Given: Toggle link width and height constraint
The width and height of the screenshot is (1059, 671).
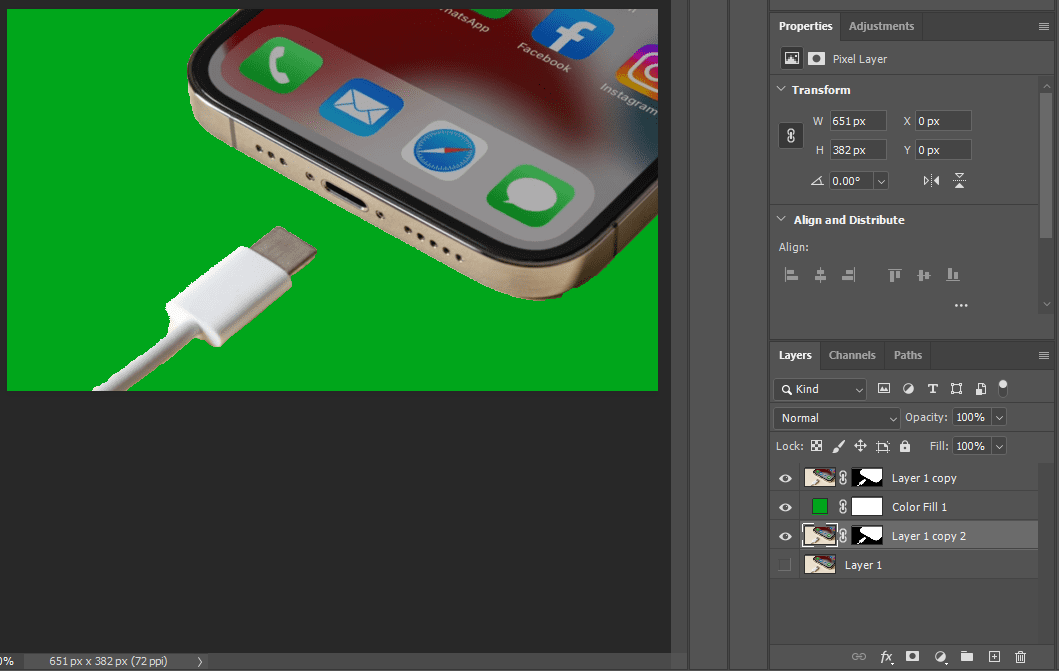Looking at the screenshot, I should point(791,136).
